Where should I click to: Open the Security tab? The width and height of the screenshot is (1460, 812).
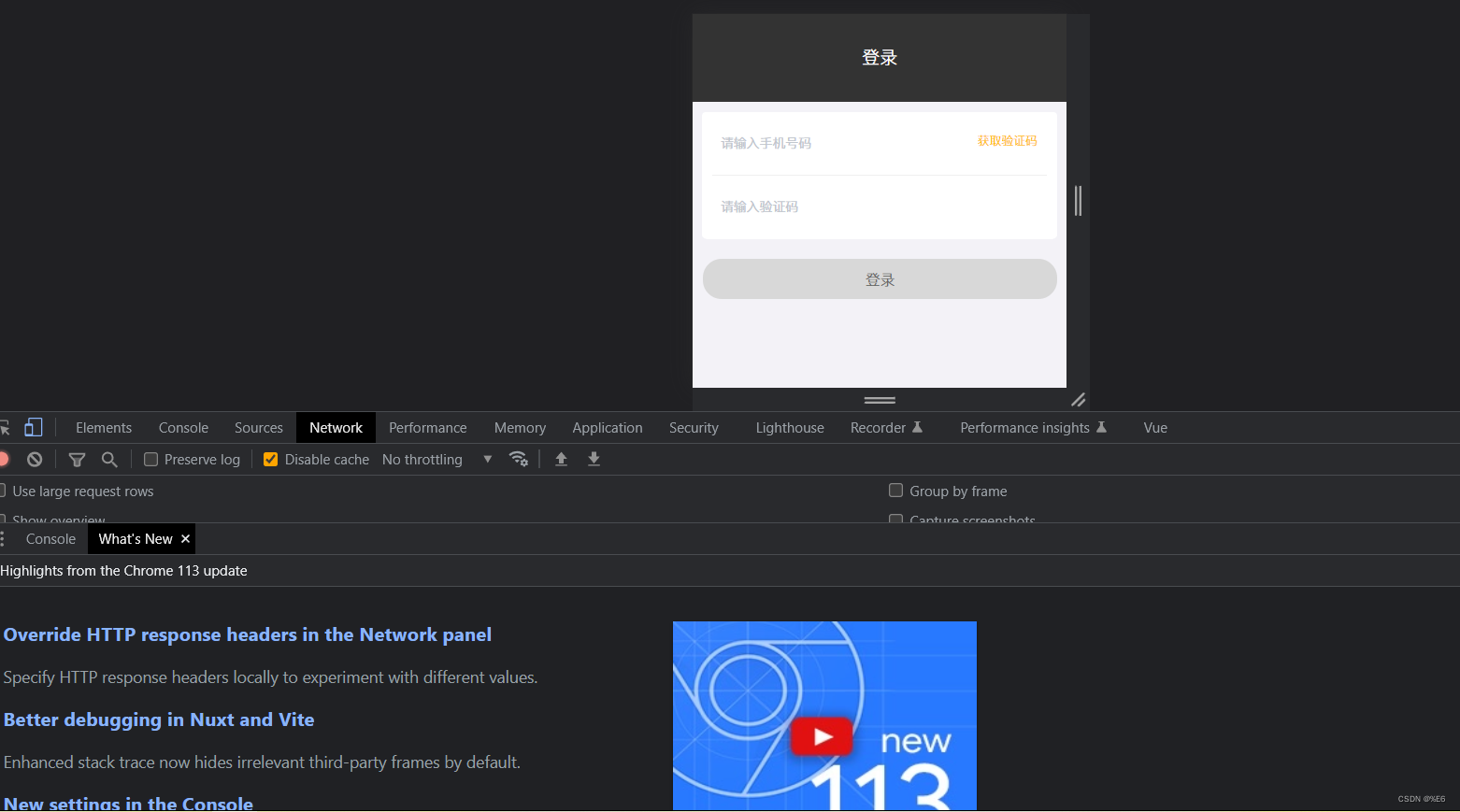(694, 427)
